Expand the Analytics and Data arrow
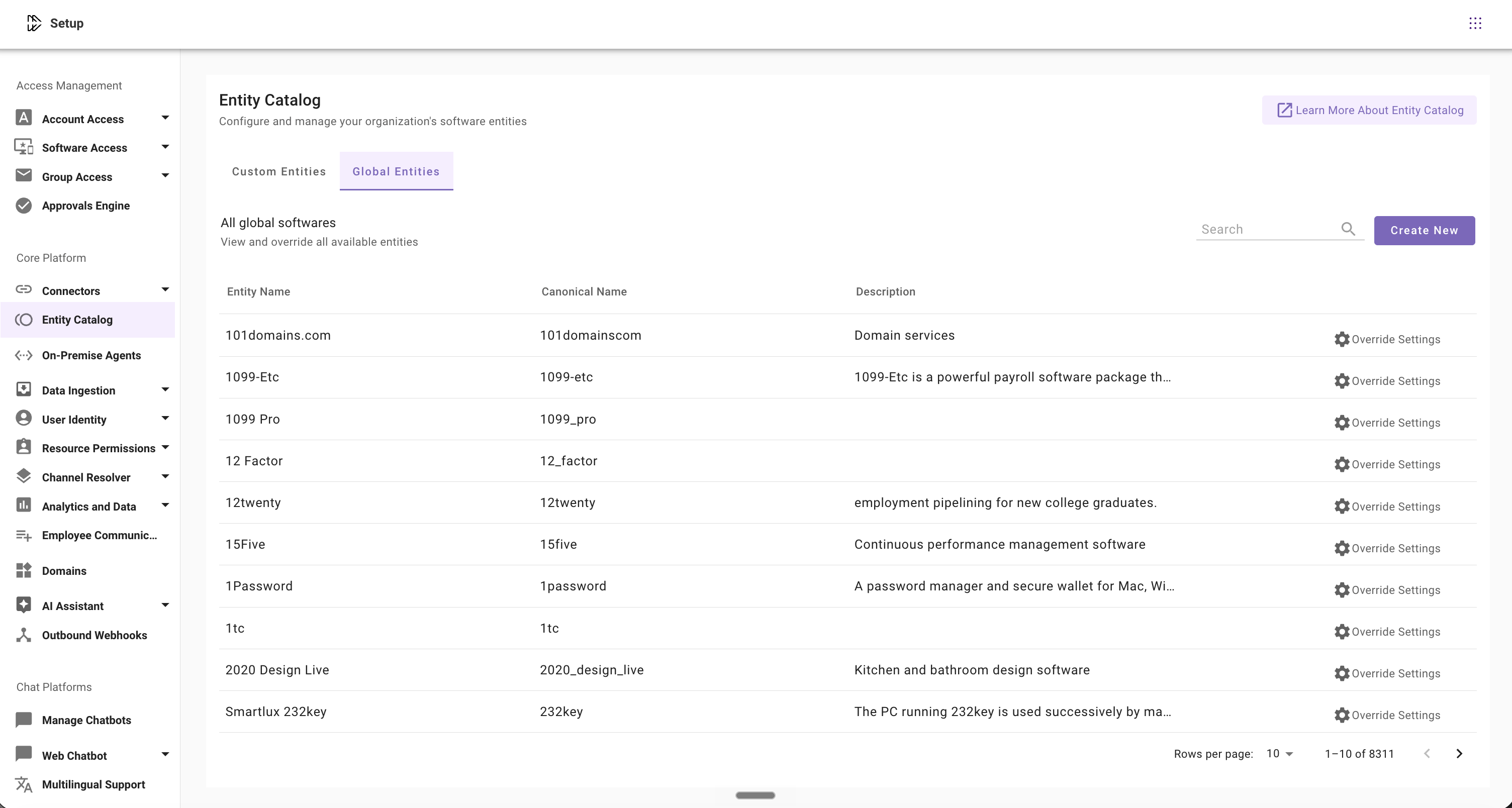 [x=165, y=504]
